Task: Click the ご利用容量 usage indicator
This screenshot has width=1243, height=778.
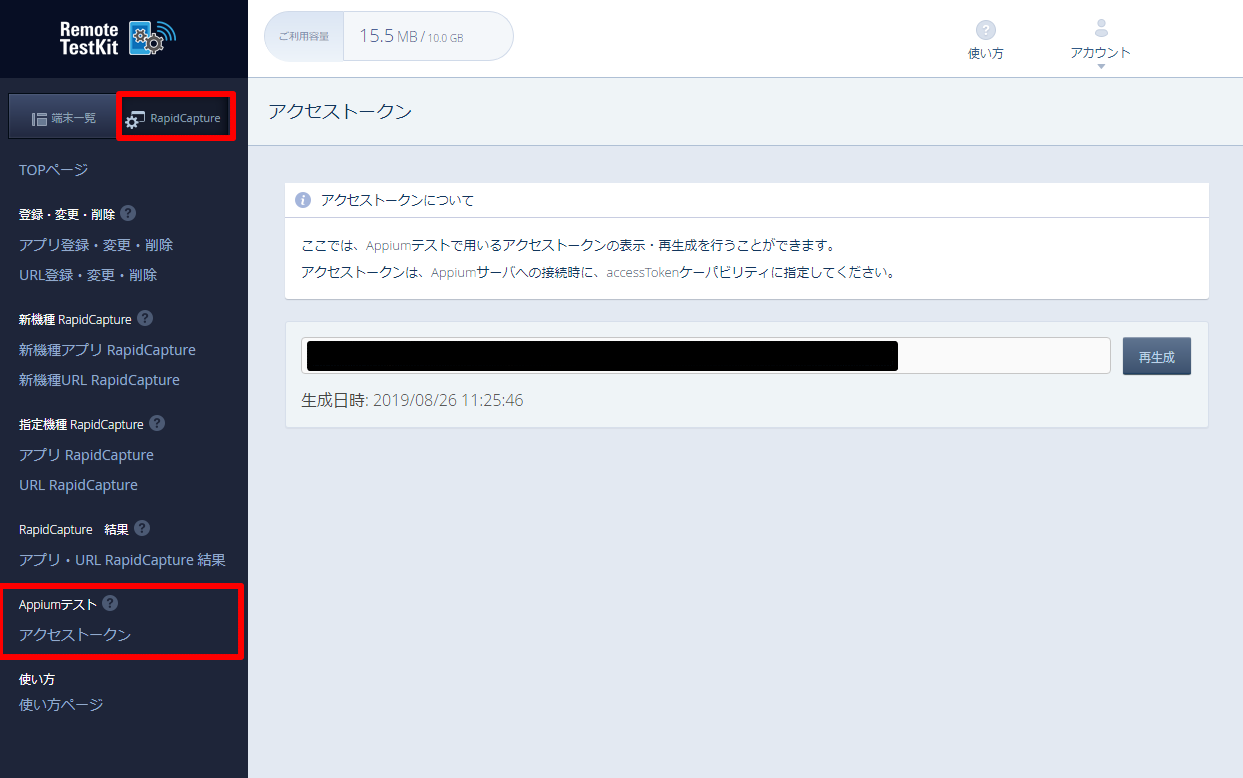Action: [x=389, y=36]
